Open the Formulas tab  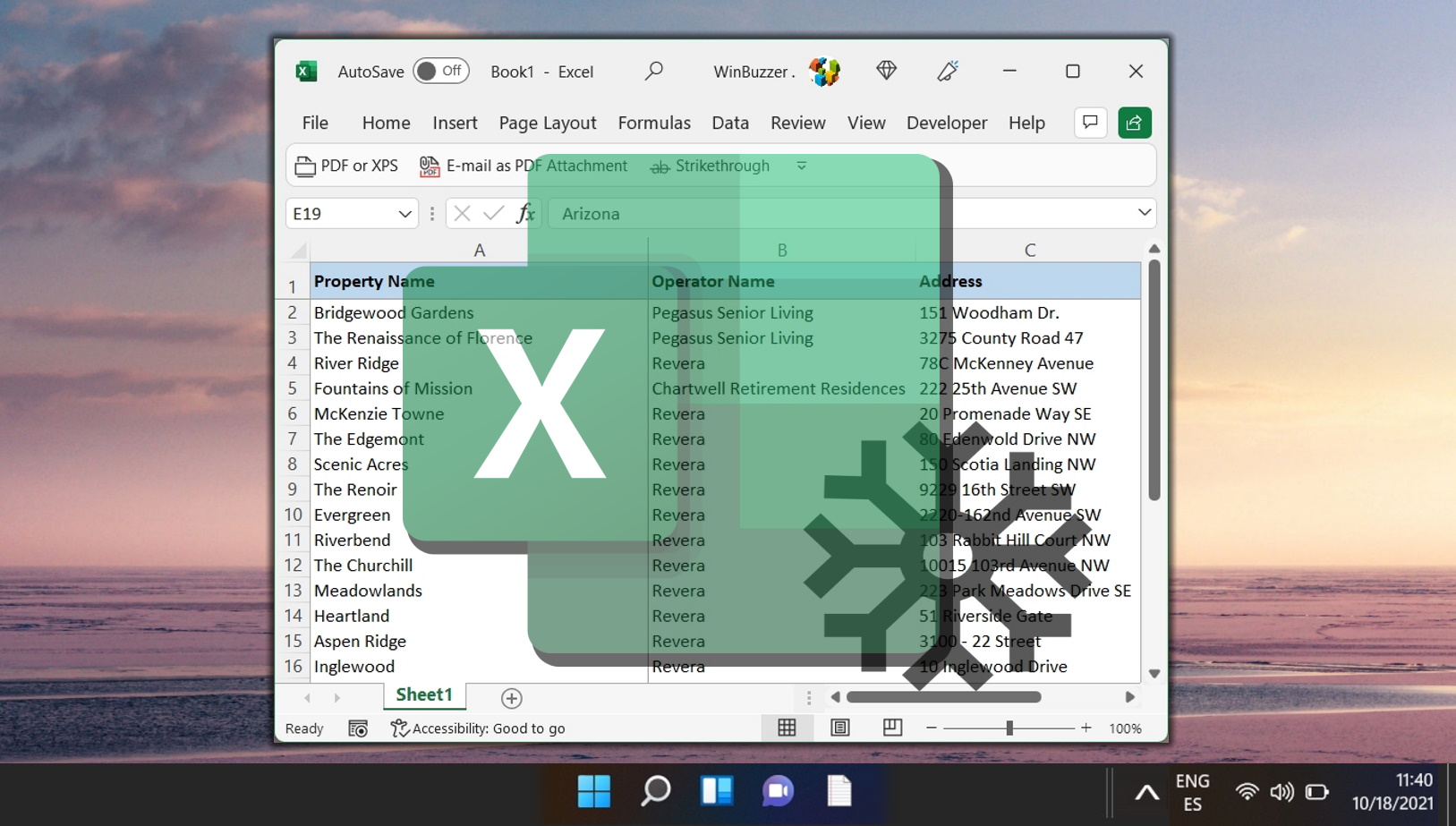pos(654,123)
